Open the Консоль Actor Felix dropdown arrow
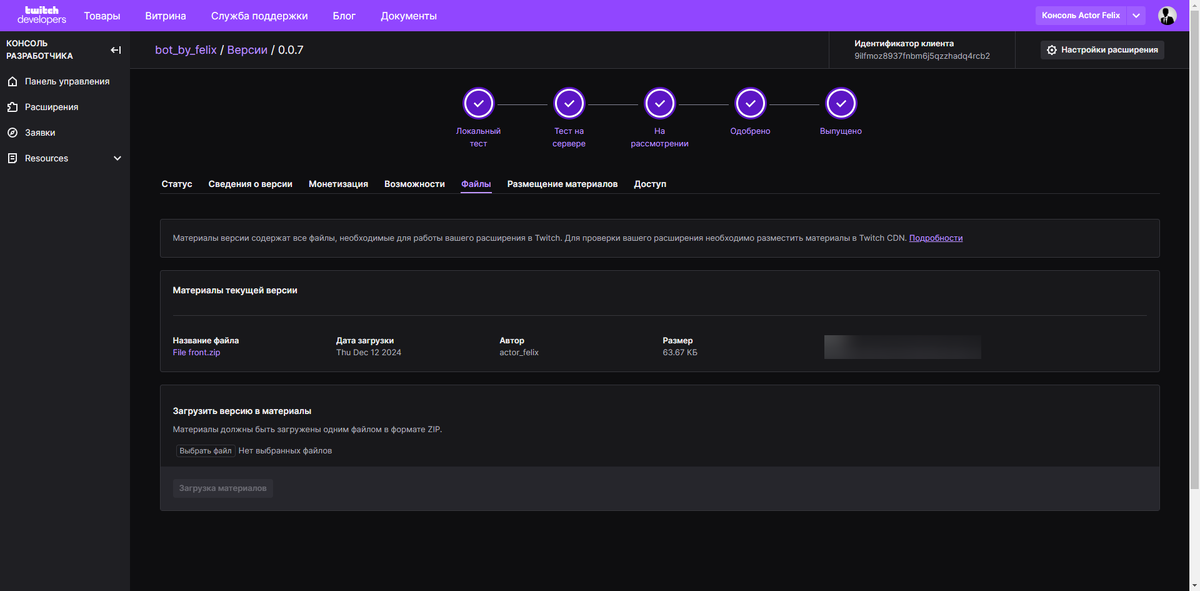Viewport: 1200px width, 591px height. click(x=1136, y=16)
